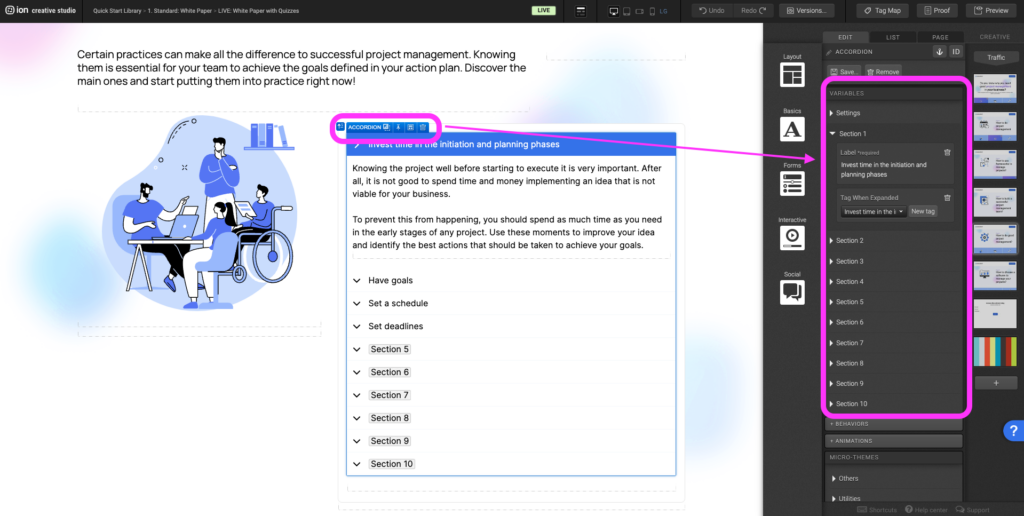Image resolution: width=1024 pixels, height=516 pixels.
Task: Expand Section 2 in variables panel
Action: (x=849, y=240)
